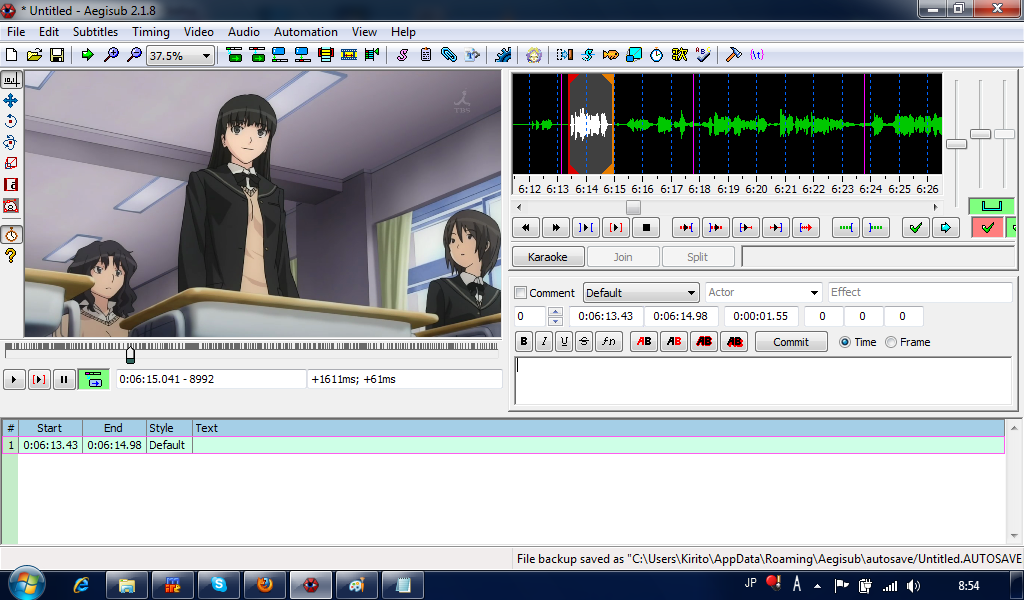
Task: Open the Automation menu
Action: 306,32
